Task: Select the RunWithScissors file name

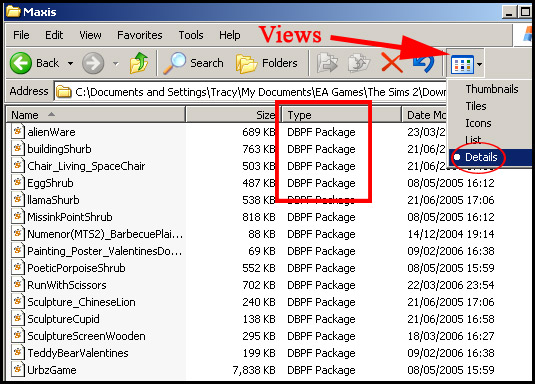Action: (x=67, y=285)
